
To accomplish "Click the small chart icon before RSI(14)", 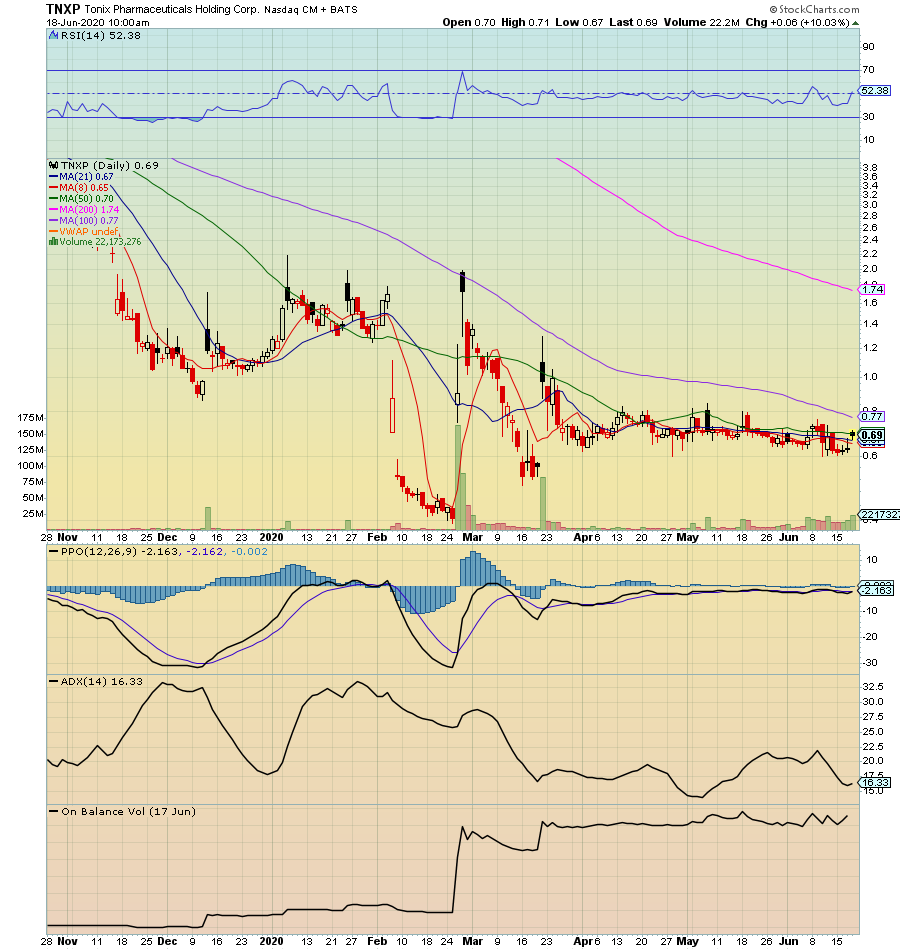I will 54,35.
